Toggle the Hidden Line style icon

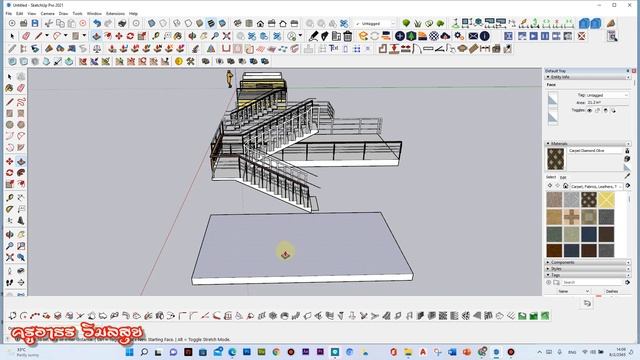click(188, 23)
